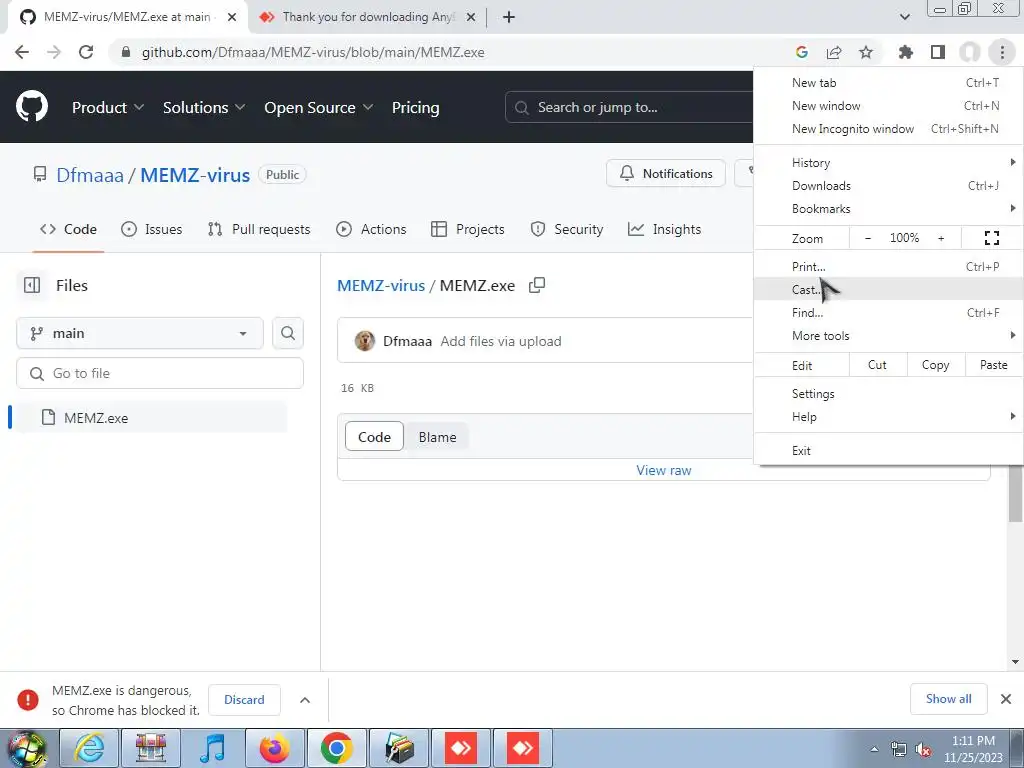Expand the Open Source menu
This screenshot has width=1024, height=768.
[x=319, y=107]
